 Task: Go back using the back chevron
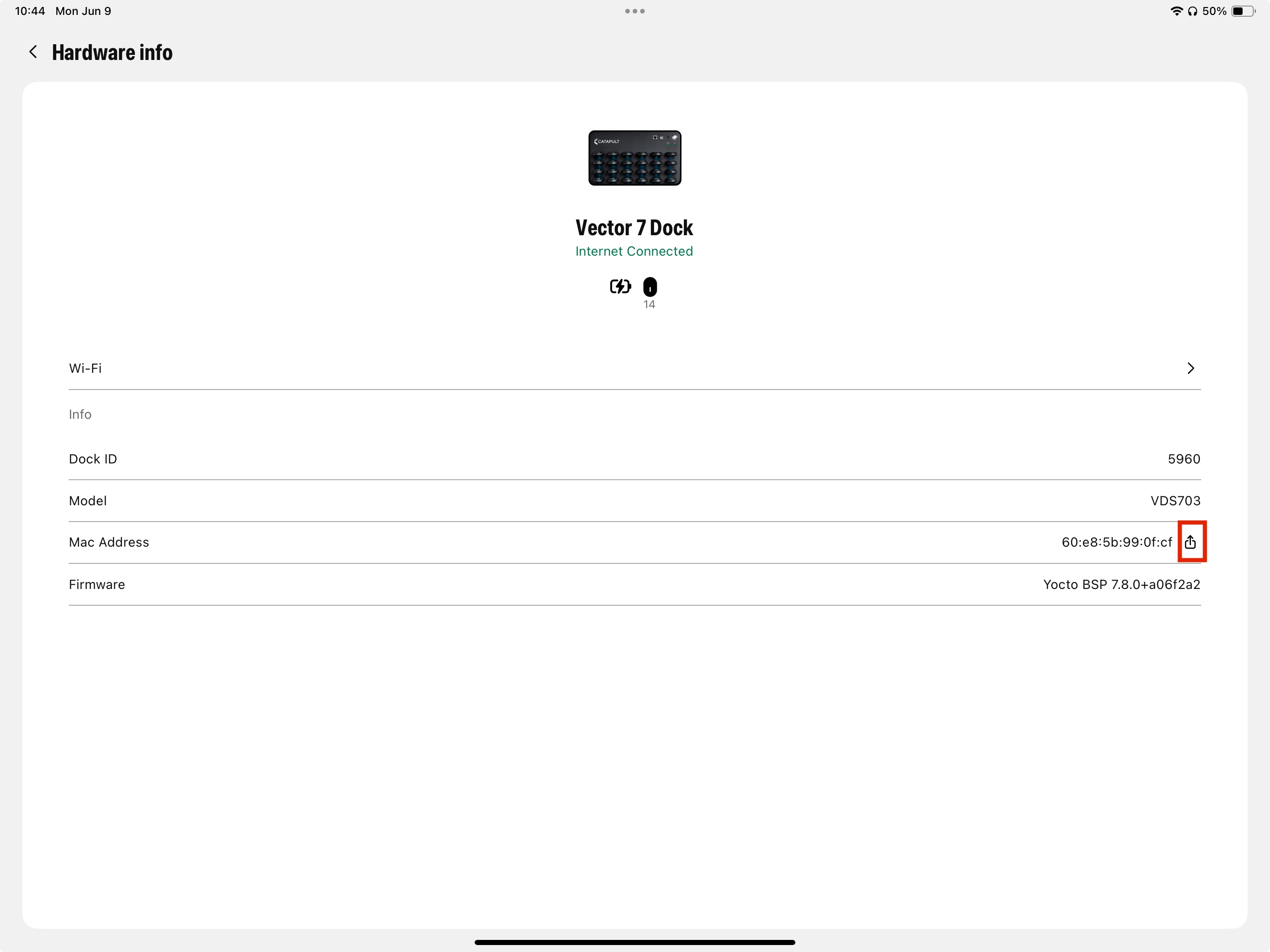33,52
